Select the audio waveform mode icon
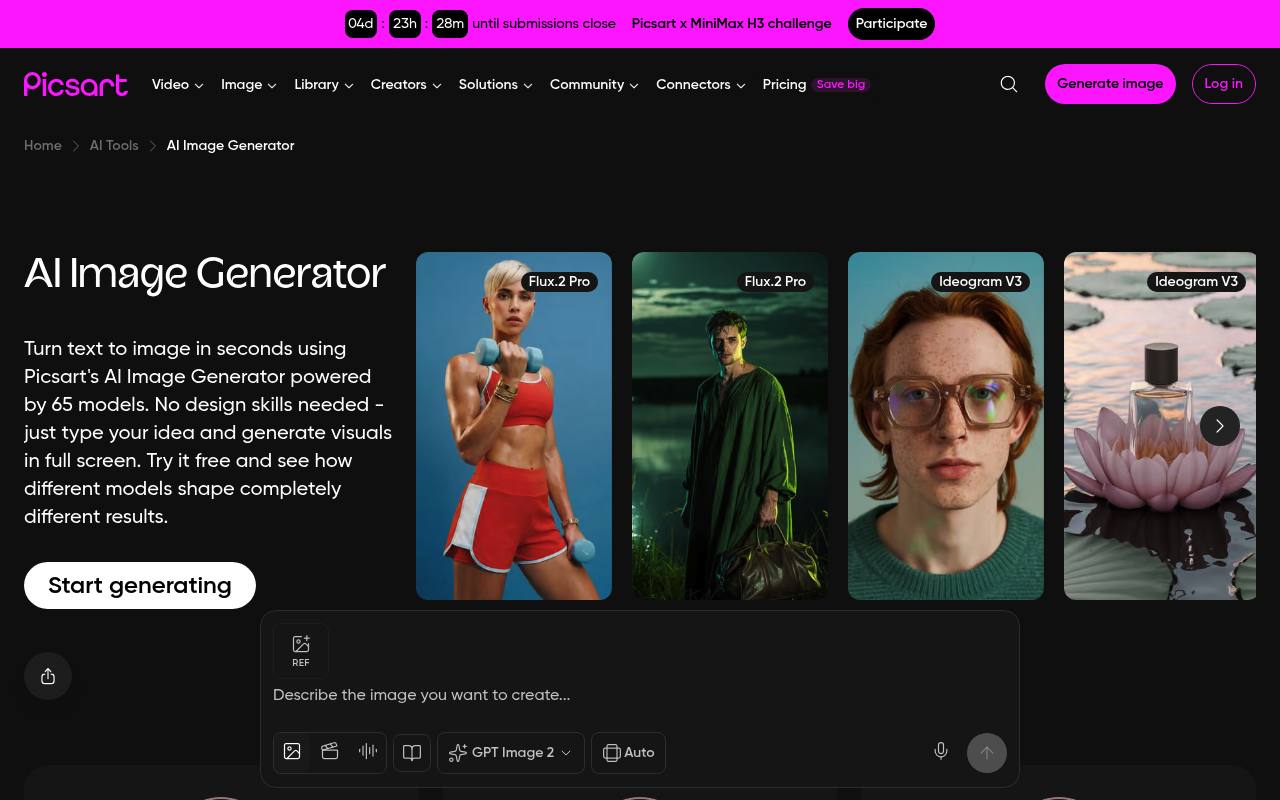 [x=368, y=751]
